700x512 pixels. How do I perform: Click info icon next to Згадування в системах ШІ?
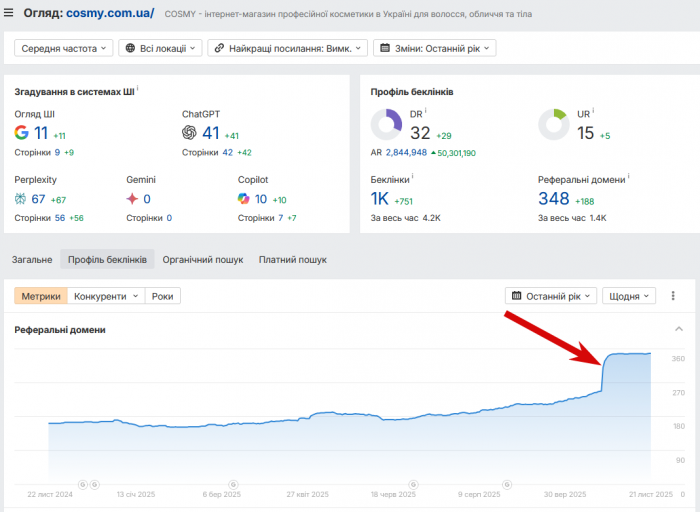138,88
